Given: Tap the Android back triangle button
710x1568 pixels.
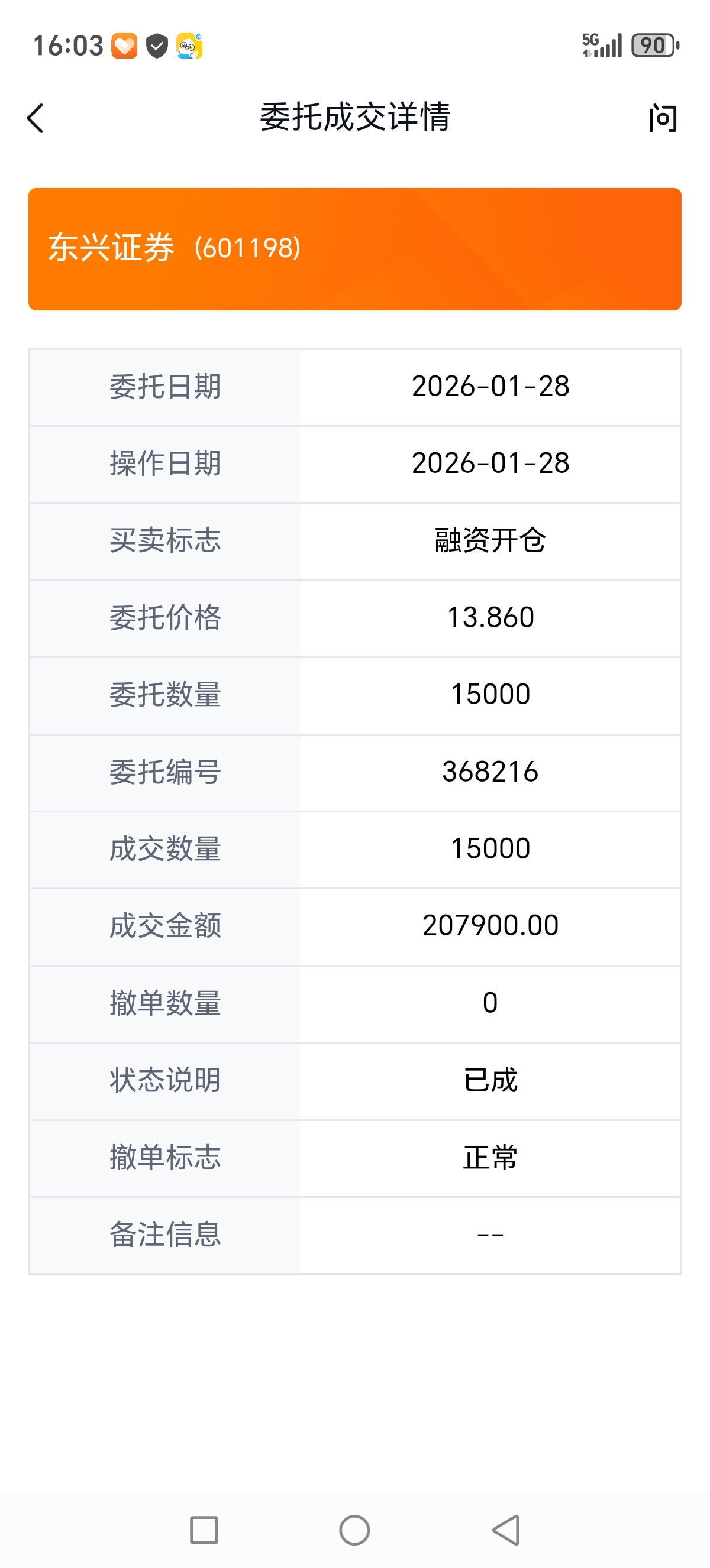Looking at the screenshot, I should pos(506,1530).
